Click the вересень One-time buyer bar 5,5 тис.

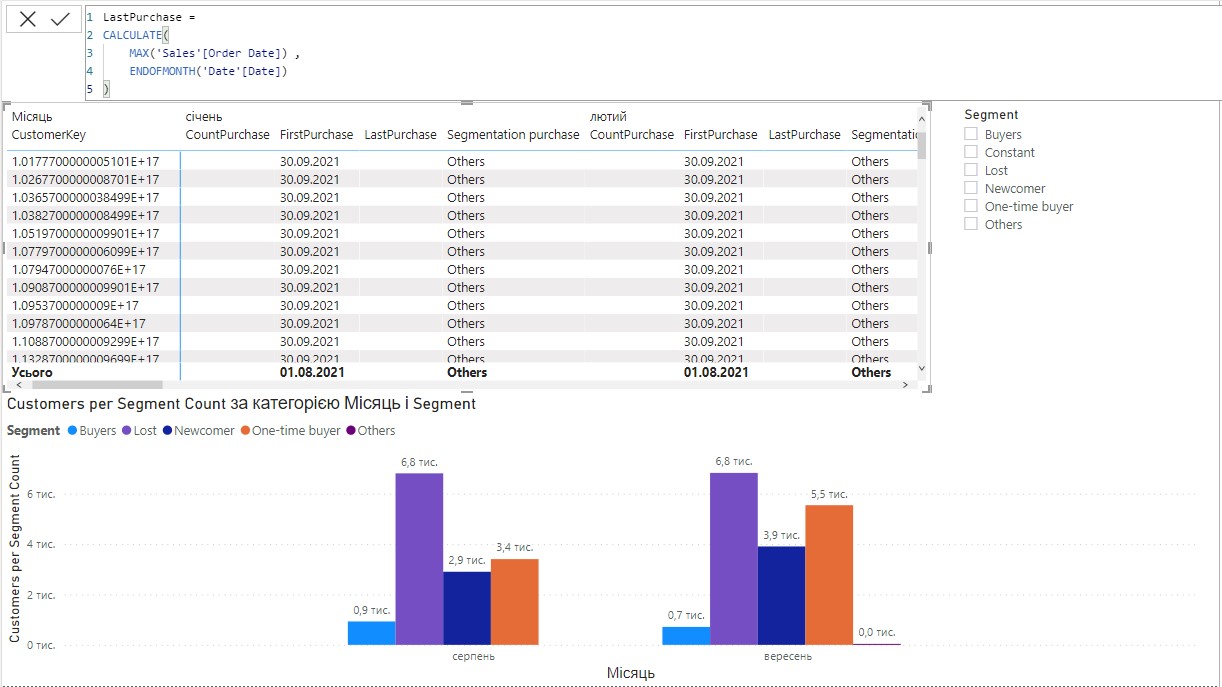tap(829, 575)
